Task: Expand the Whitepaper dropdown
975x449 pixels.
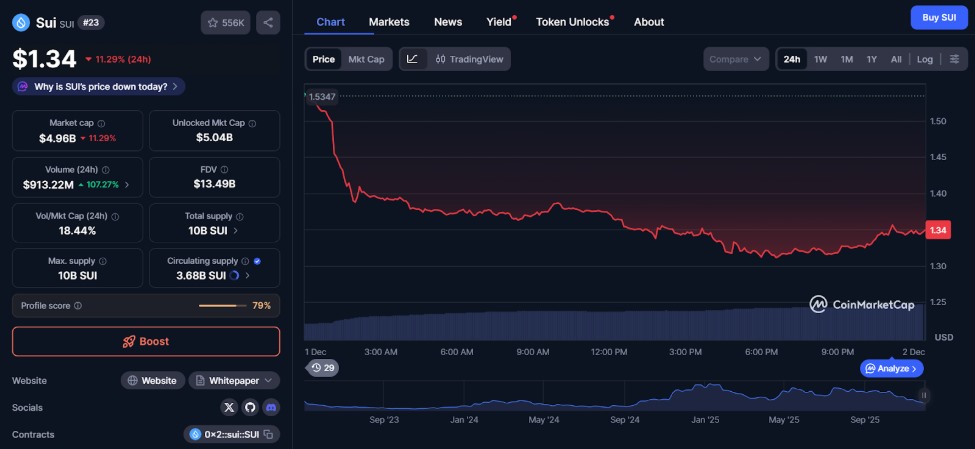Action: [234, 380]
